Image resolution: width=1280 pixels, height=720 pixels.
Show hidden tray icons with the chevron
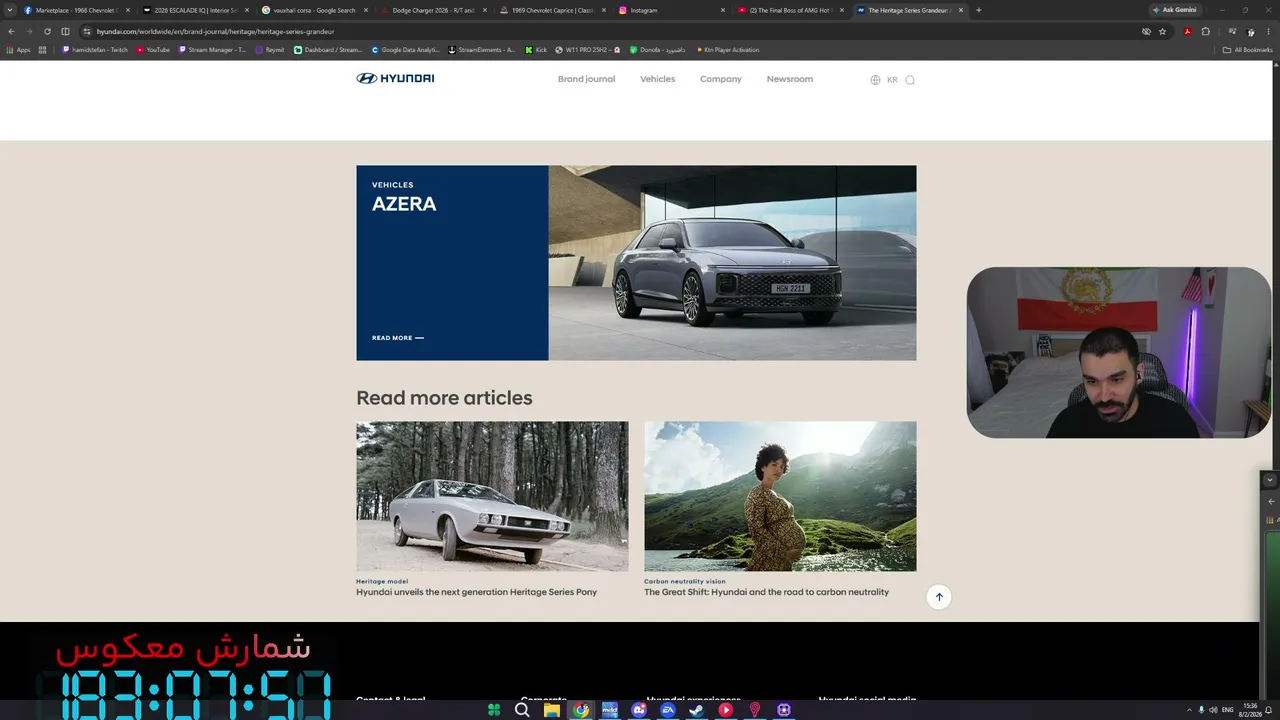(x=1189, y=710)
